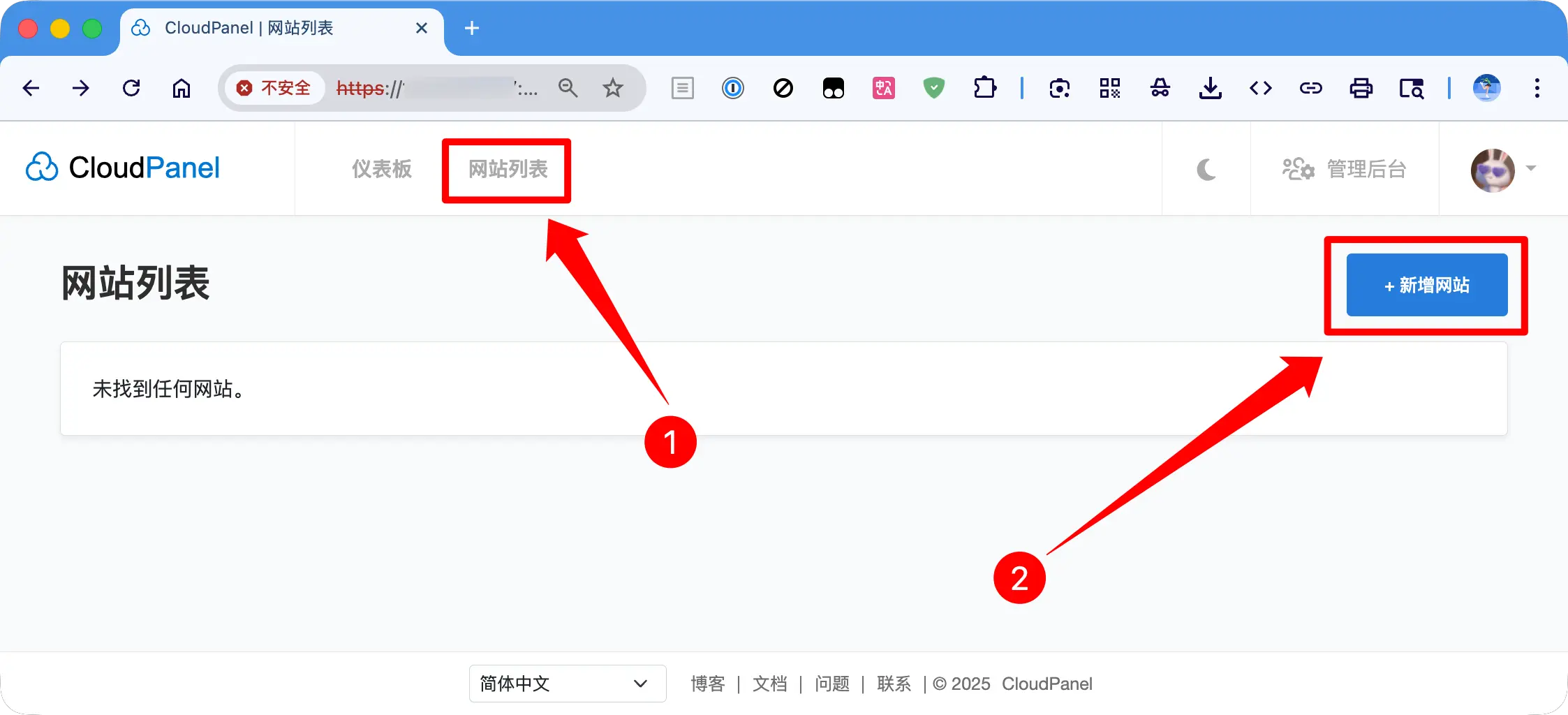
Task: Toggle the green shield protection extension
Action: pyautogui.click(x=935, y=88)
